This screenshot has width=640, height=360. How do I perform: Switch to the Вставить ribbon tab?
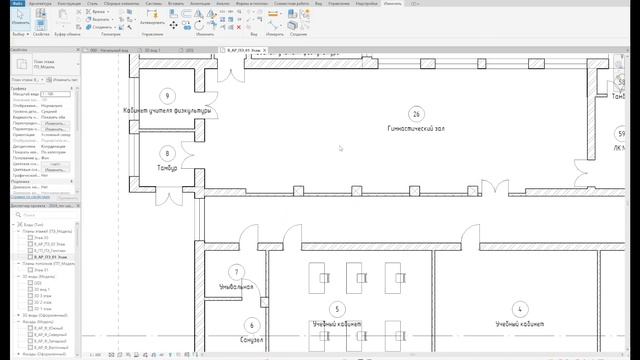(176, 3)
